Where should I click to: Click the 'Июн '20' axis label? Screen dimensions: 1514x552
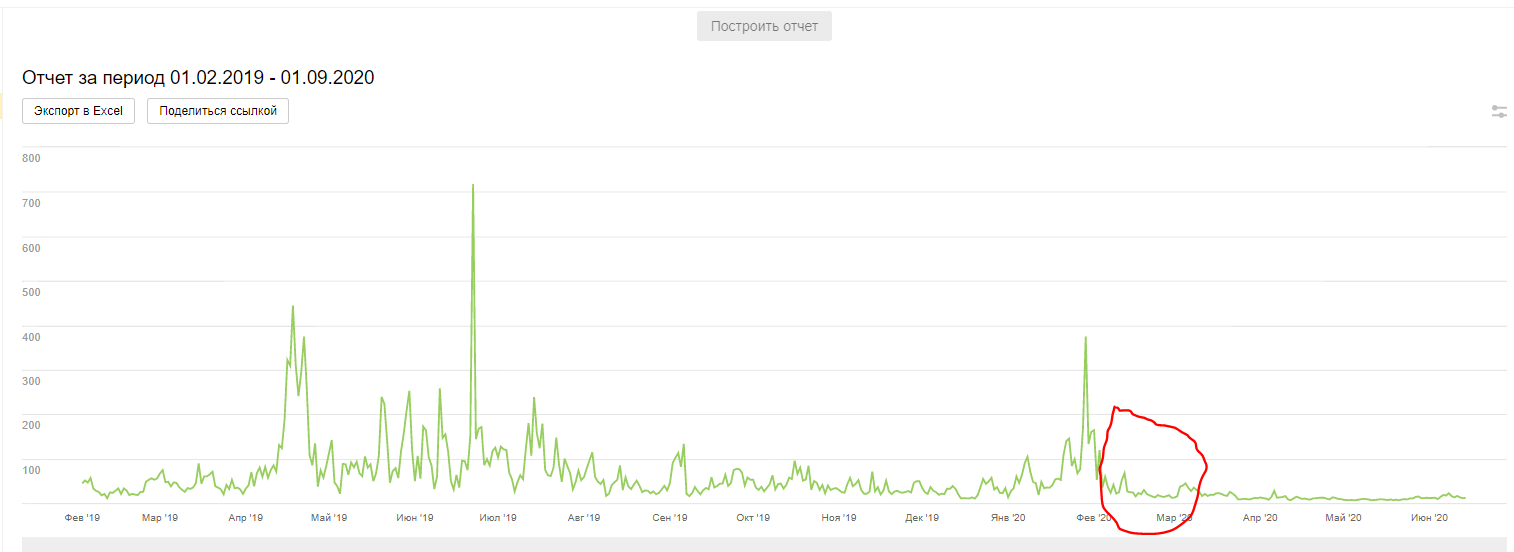pyautogui.click(x=1429, y=518)
